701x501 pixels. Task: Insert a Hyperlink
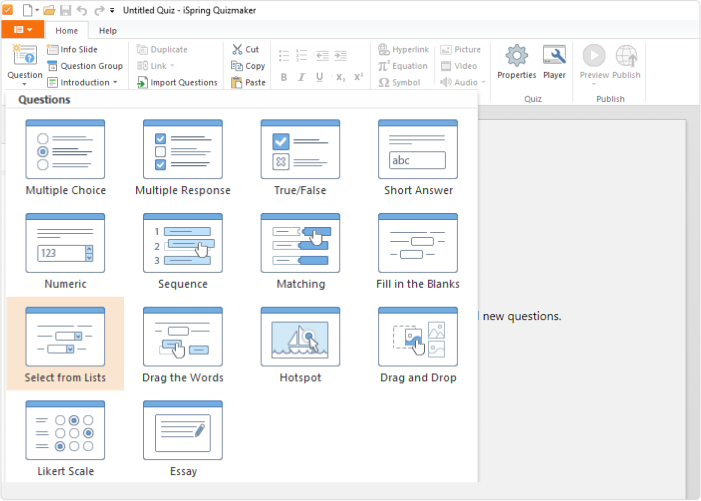404,49
